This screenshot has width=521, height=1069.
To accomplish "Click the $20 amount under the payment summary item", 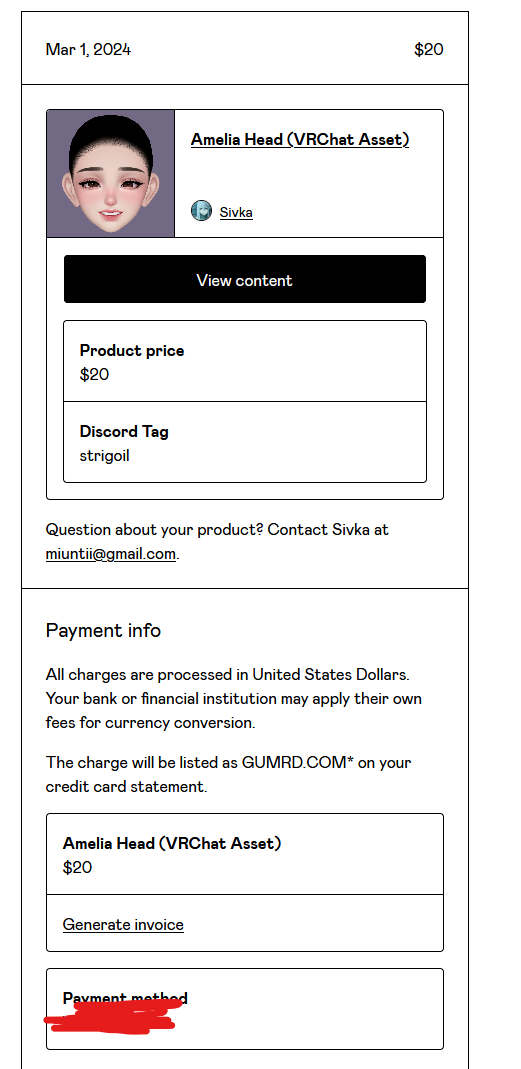I will pyautogui.click(x=77, y=867).
